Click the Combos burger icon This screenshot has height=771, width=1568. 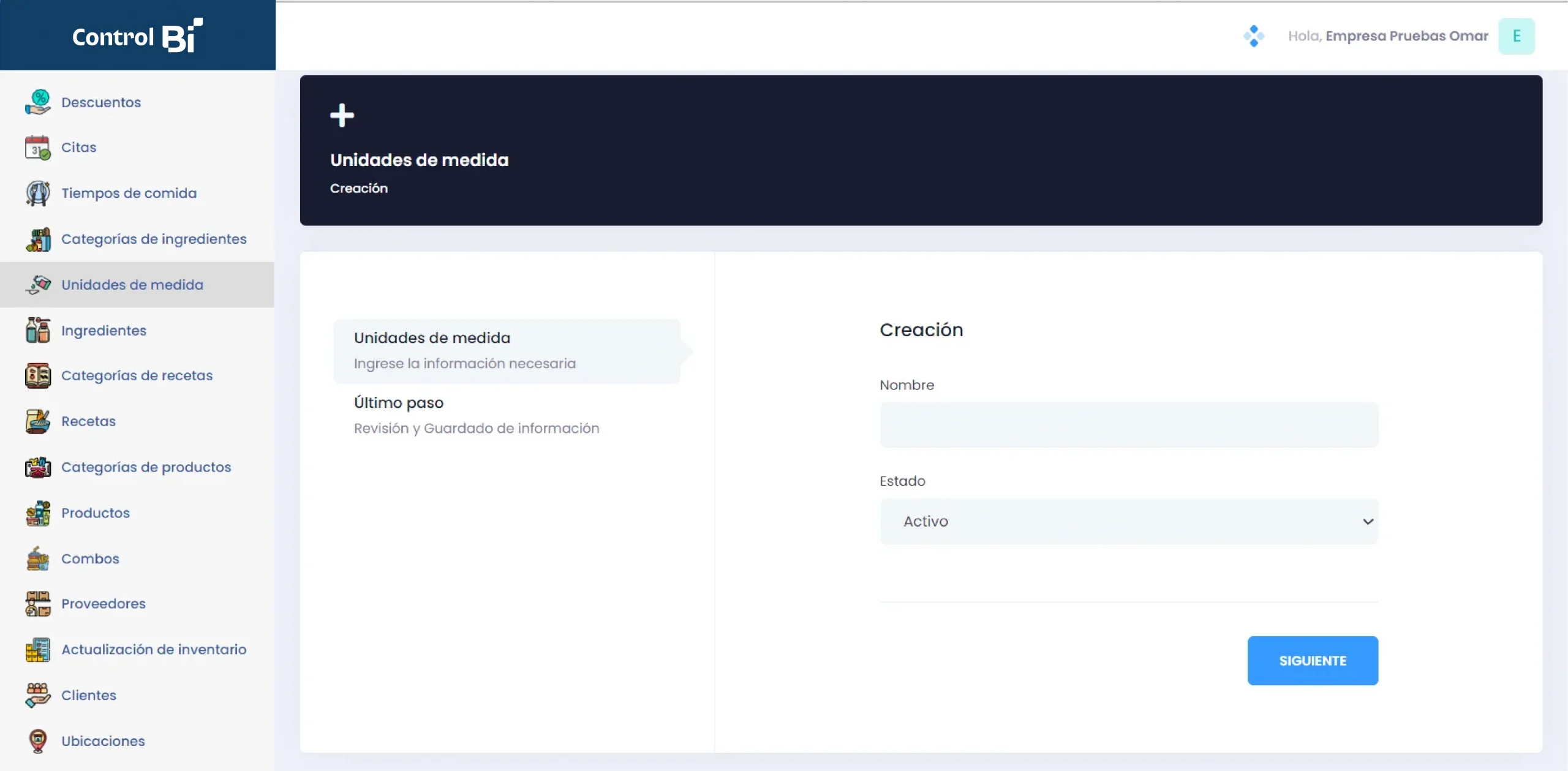point(38,559)
